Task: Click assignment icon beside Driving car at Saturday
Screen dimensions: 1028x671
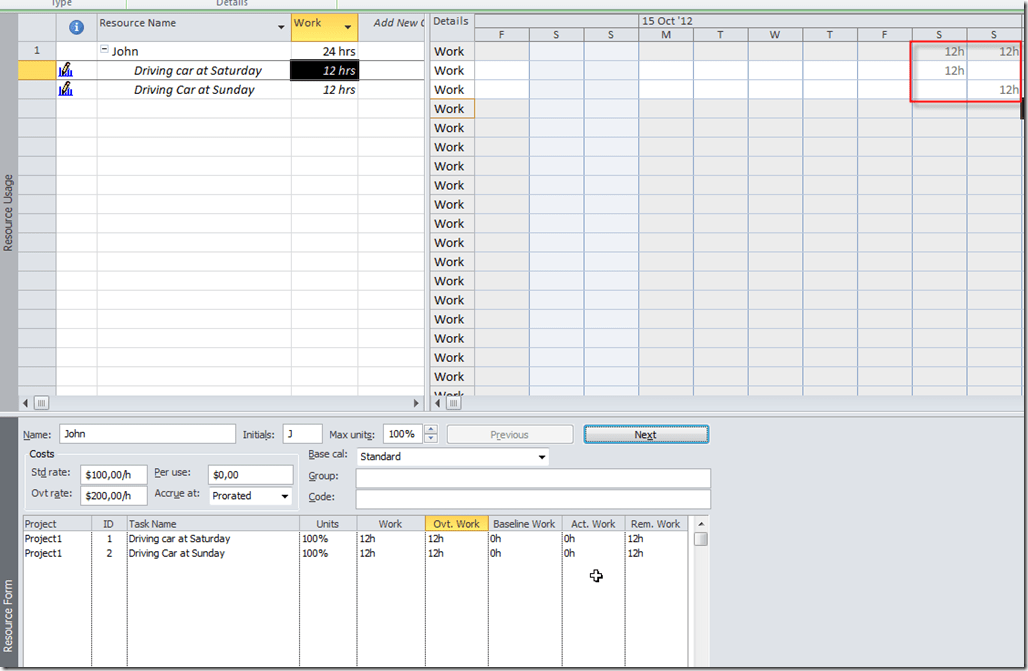Action: 66,70
